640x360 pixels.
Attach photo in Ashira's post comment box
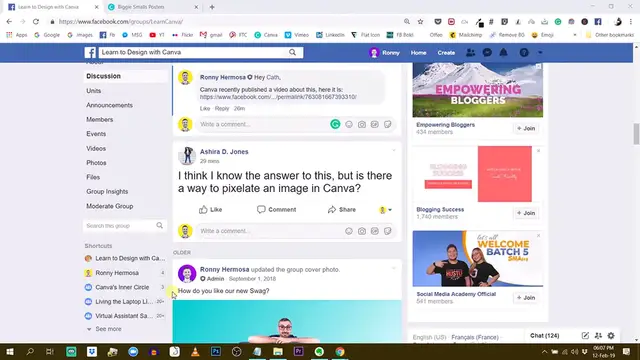pyautogui.click(x=362, y=231)
